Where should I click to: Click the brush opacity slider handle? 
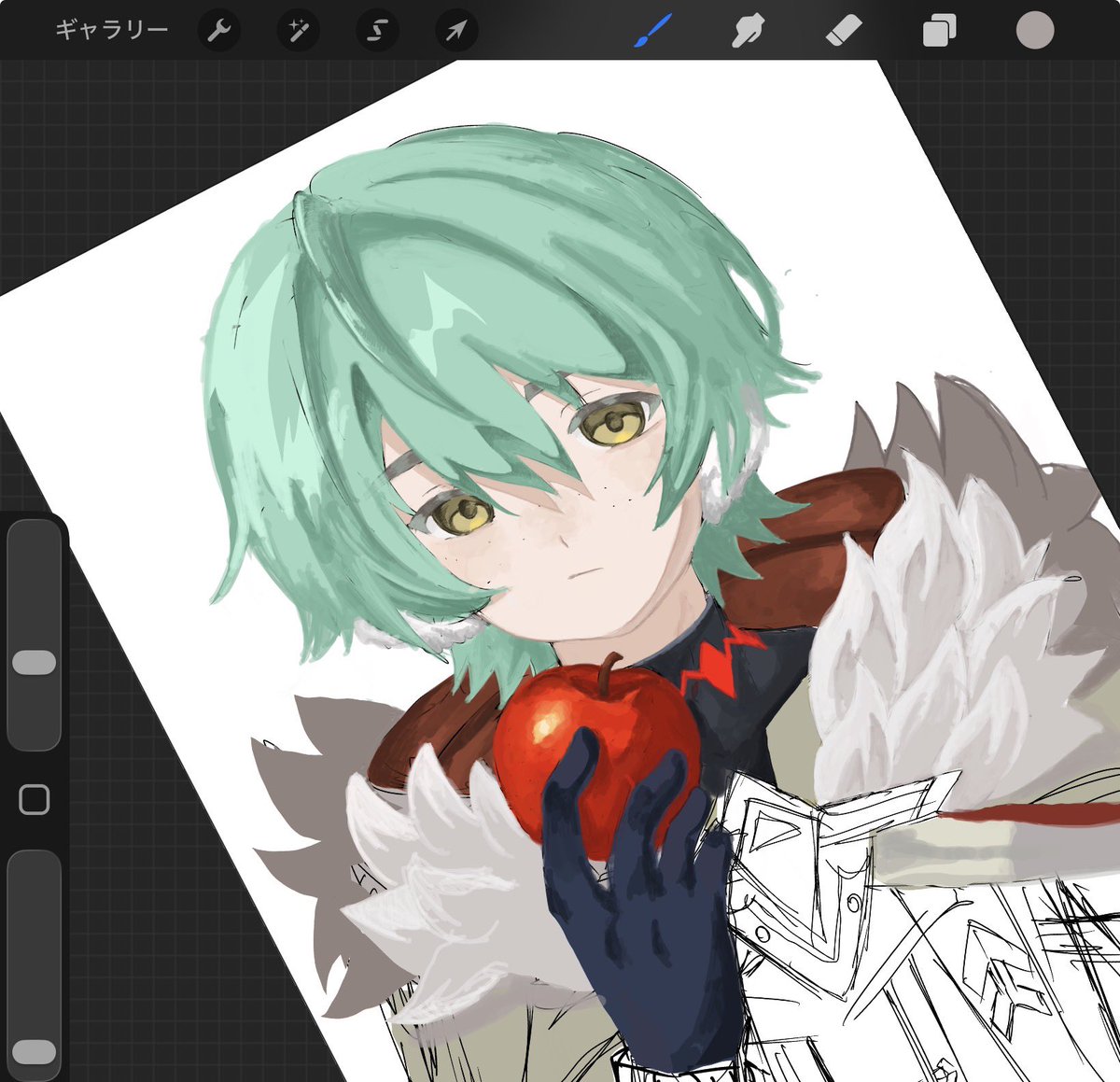click(35, 1052)
